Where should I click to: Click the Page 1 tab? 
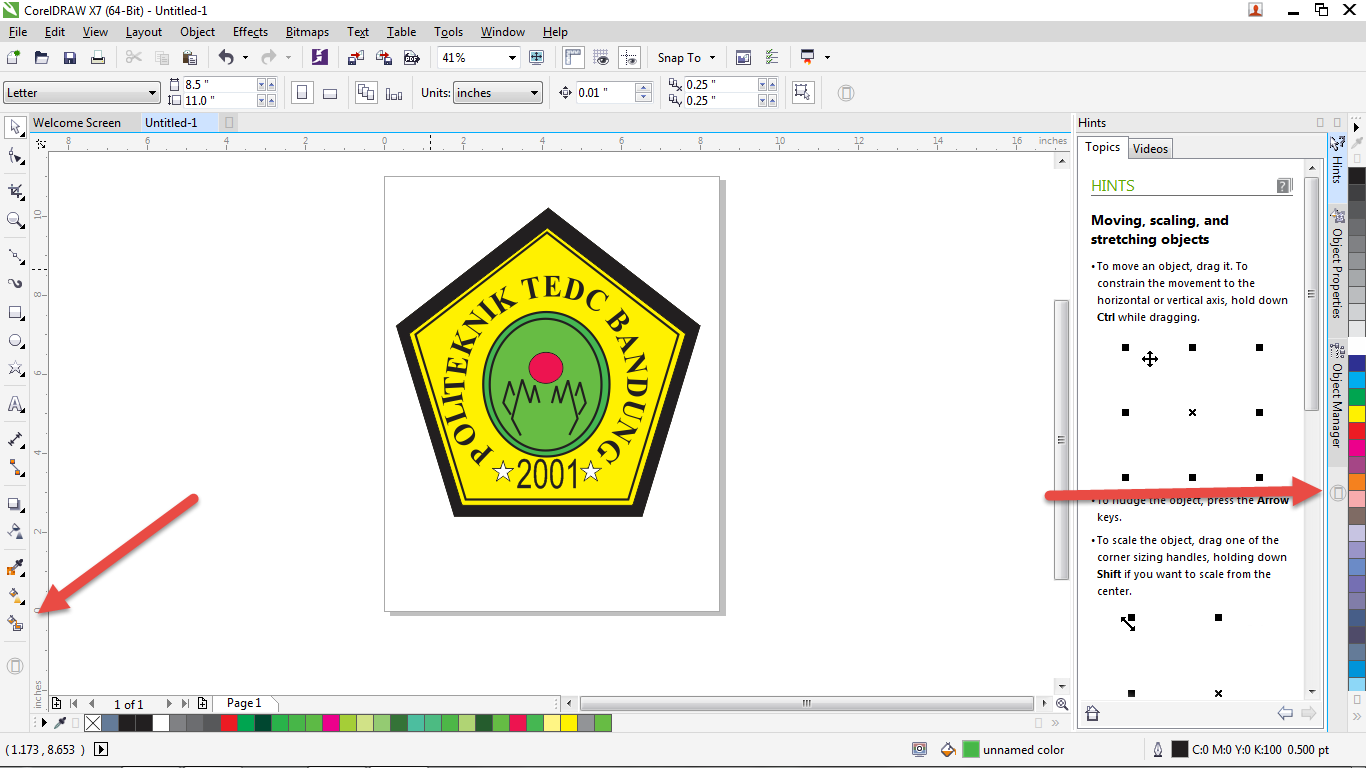(244, 704)
